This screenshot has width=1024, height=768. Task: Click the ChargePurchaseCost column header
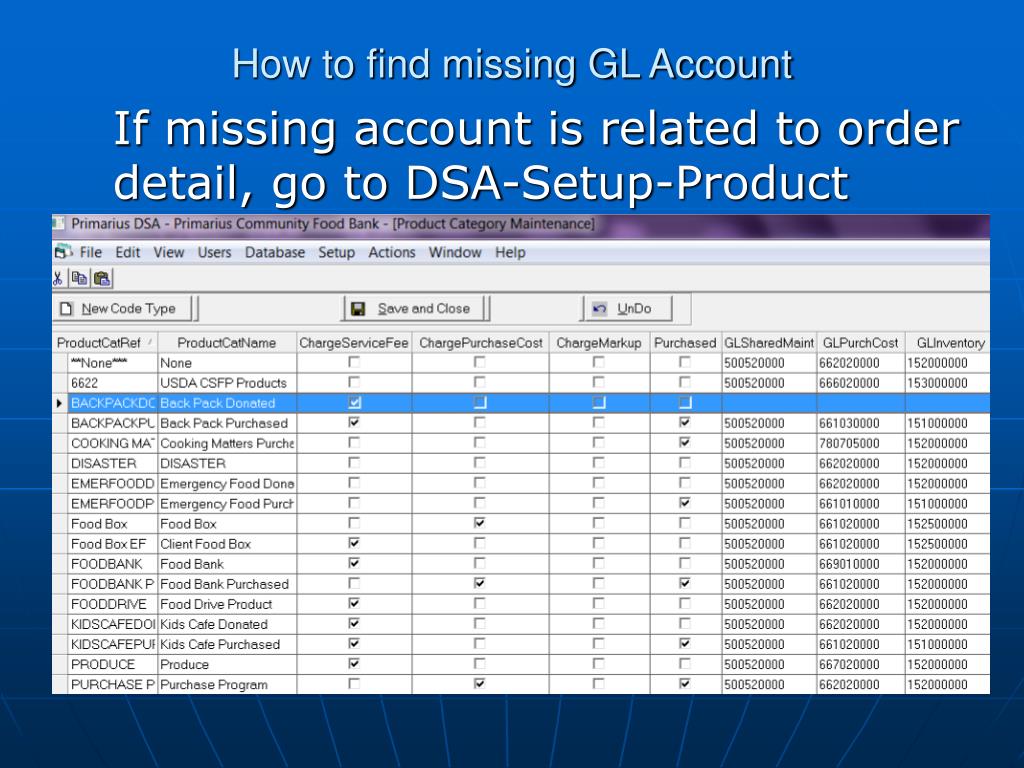click(x=481, y=343)
